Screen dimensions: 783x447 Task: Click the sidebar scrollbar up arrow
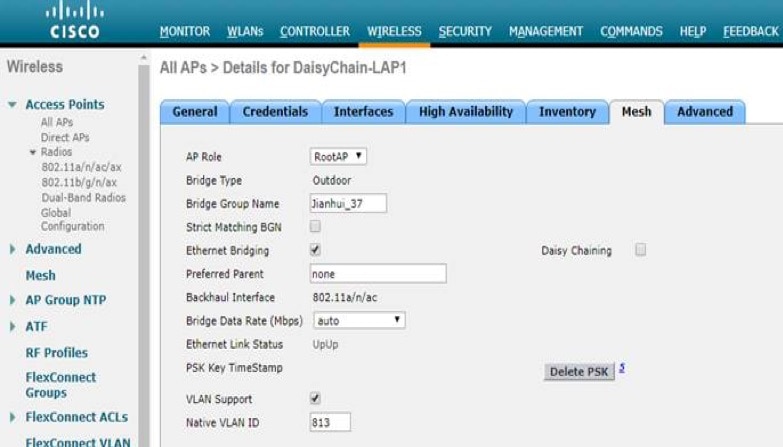144,58
